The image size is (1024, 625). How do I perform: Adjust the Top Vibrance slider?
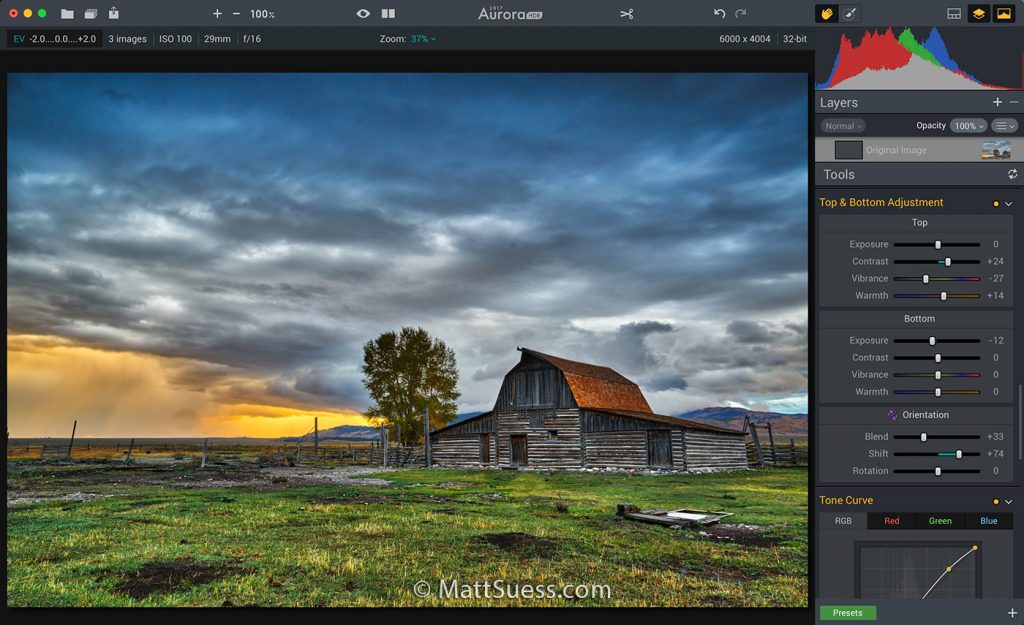point(937,278)
